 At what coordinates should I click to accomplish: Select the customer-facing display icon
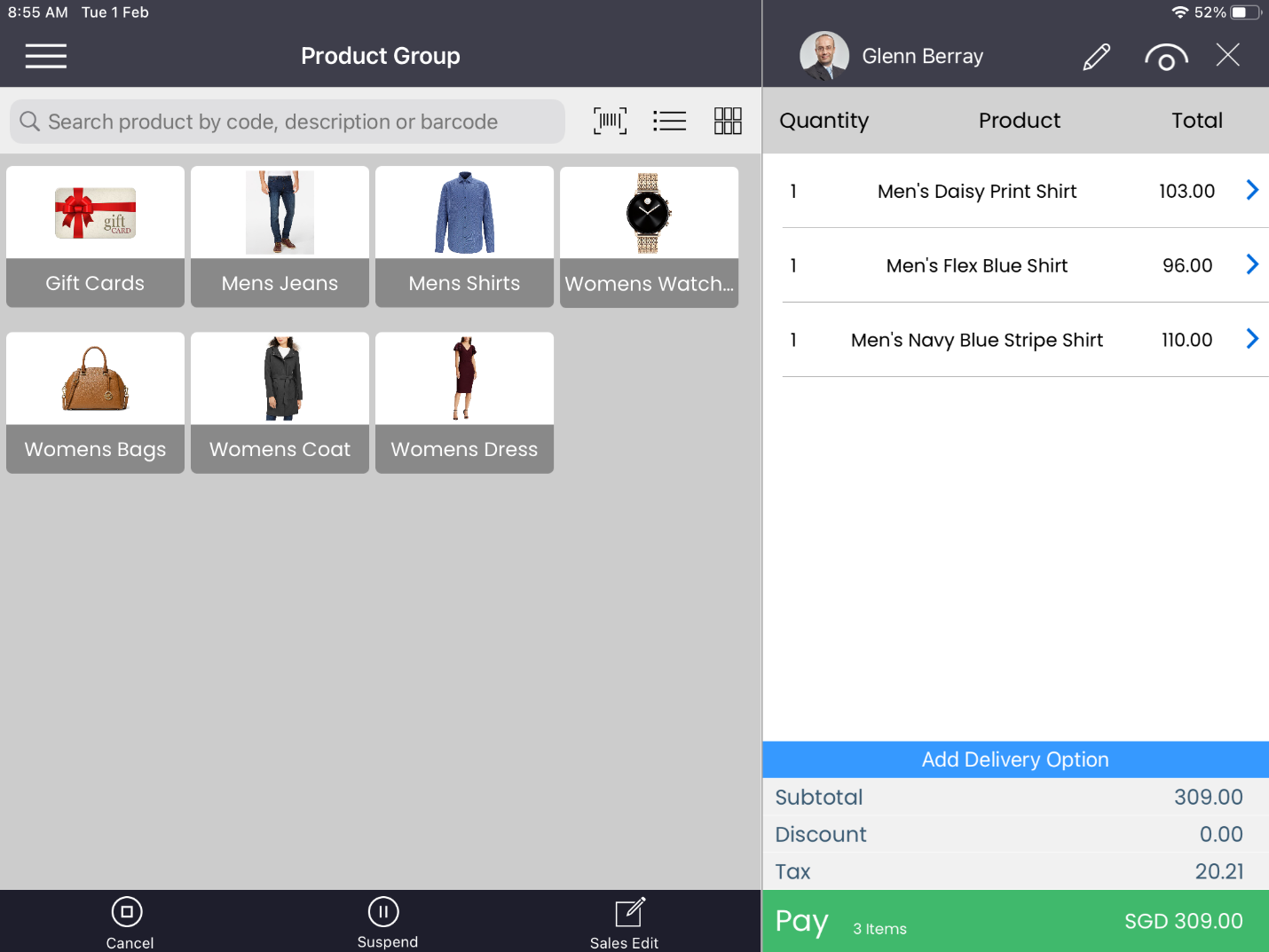pyautogui.click(x=1166, y=56)
